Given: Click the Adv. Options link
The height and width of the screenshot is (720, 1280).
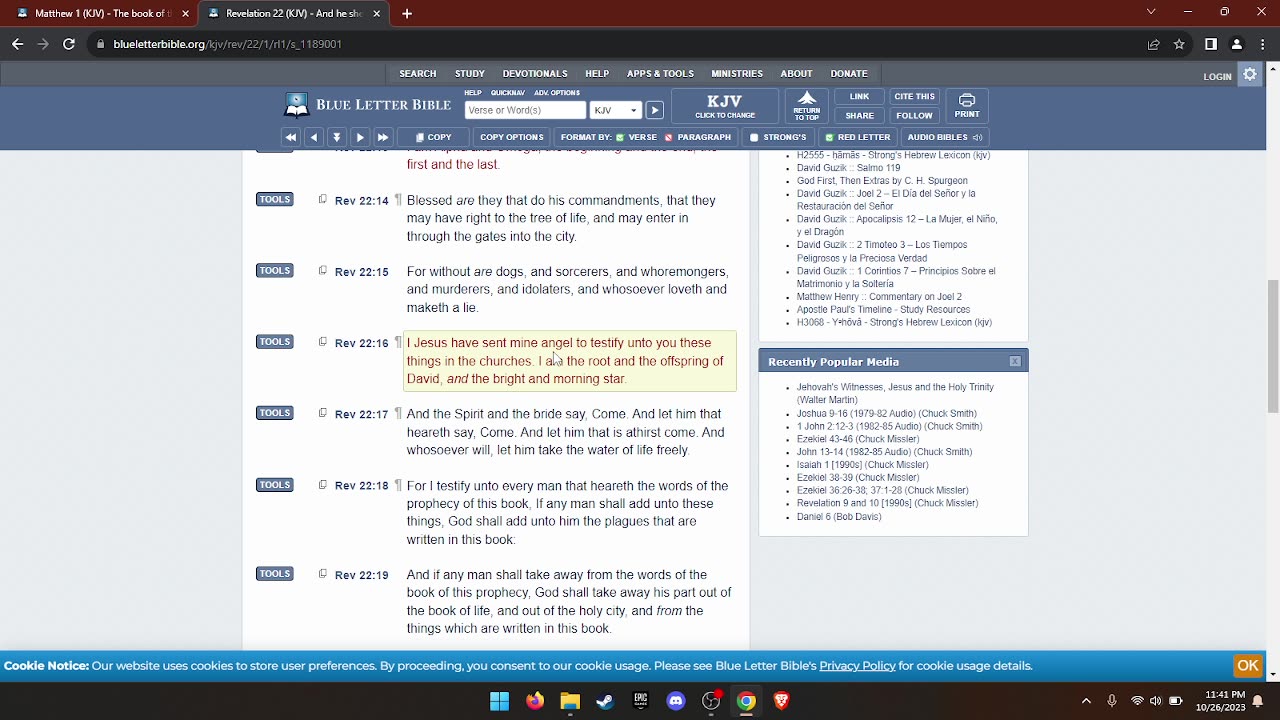Looking at the screenshot, I should [557, 93].
